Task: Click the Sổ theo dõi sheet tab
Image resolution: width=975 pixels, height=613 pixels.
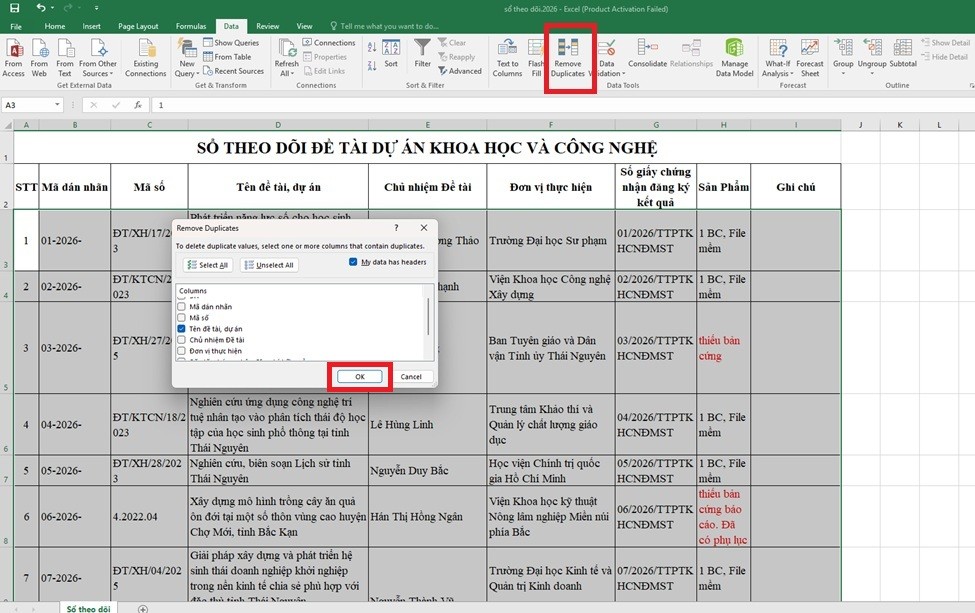Action: [88, 608]
